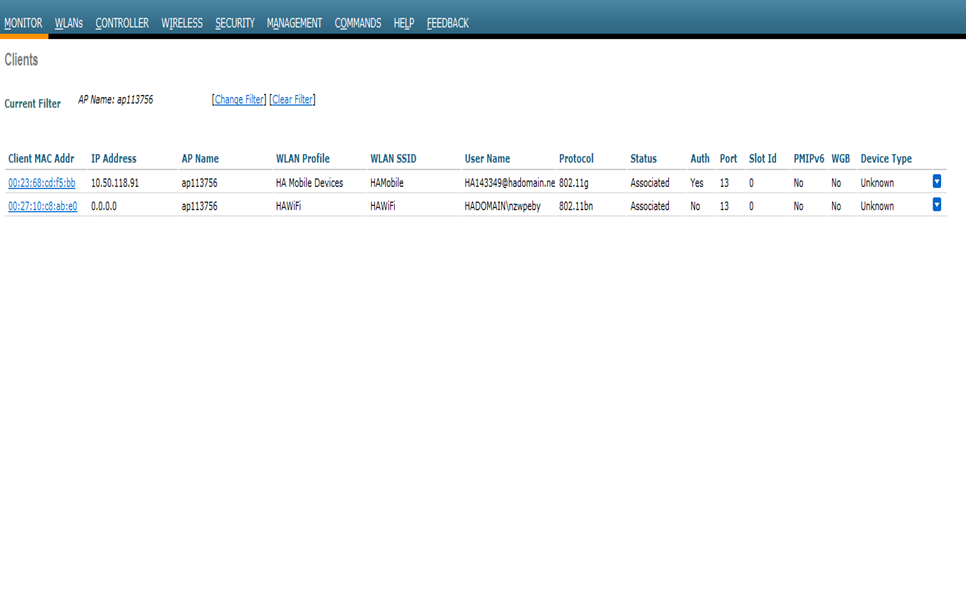Screen dimensions: 966x597
Task: Open the COMMANDS menu
Action: click(x=358, y=23)
